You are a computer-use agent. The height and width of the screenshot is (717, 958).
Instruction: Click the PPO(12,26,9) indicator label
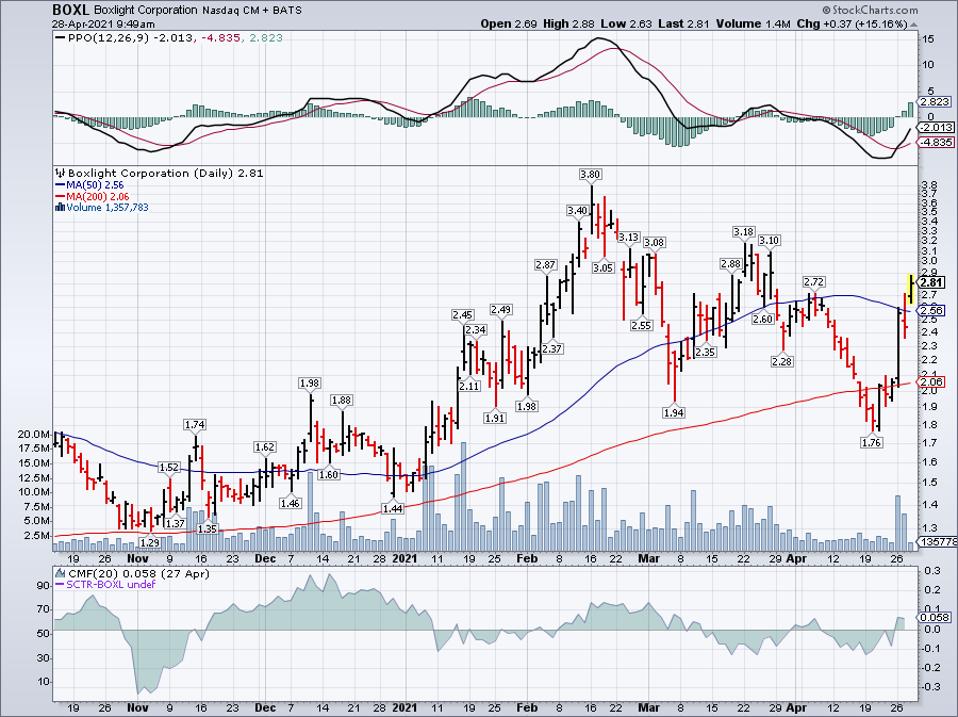(109, 38)
